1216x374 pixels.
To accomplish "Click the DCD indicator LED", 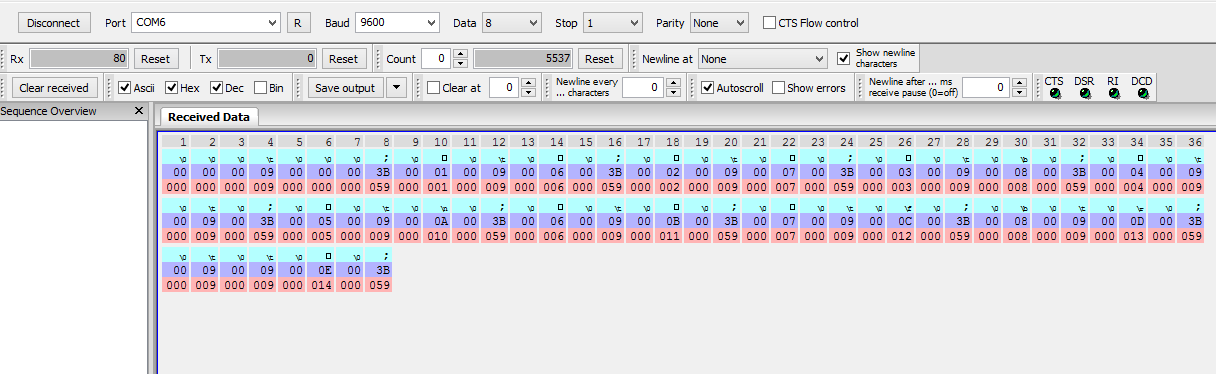I will click(x=1142, y=94).
